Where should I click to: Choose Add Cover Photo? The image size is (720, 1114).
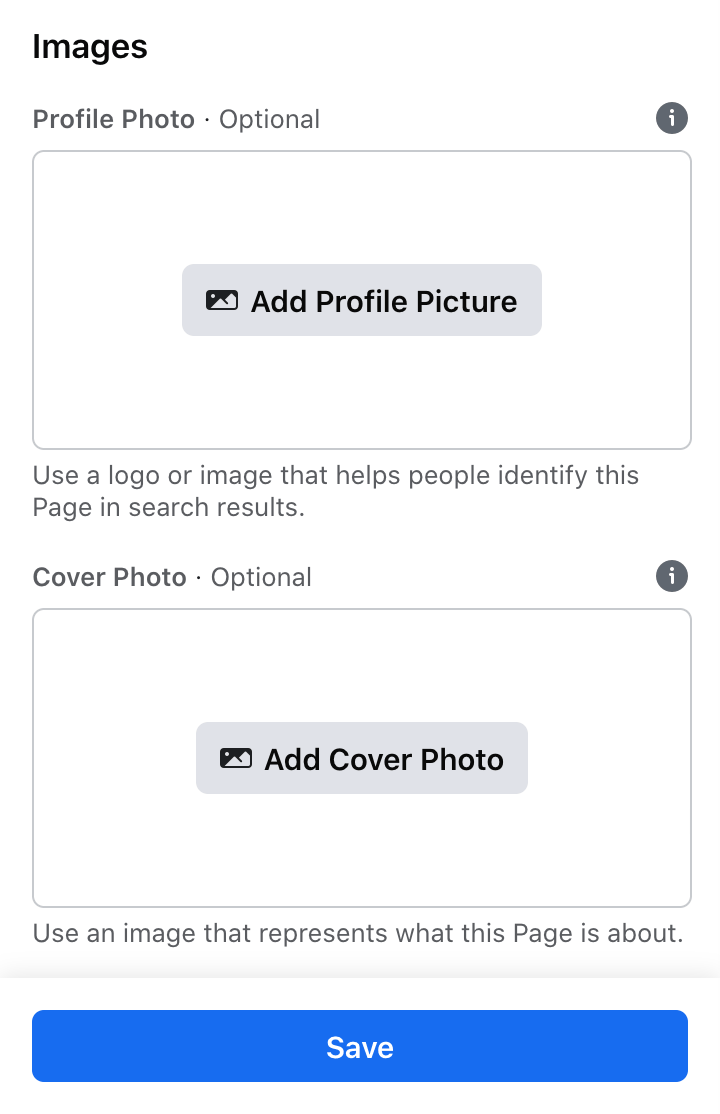click(x=362, y=758)
